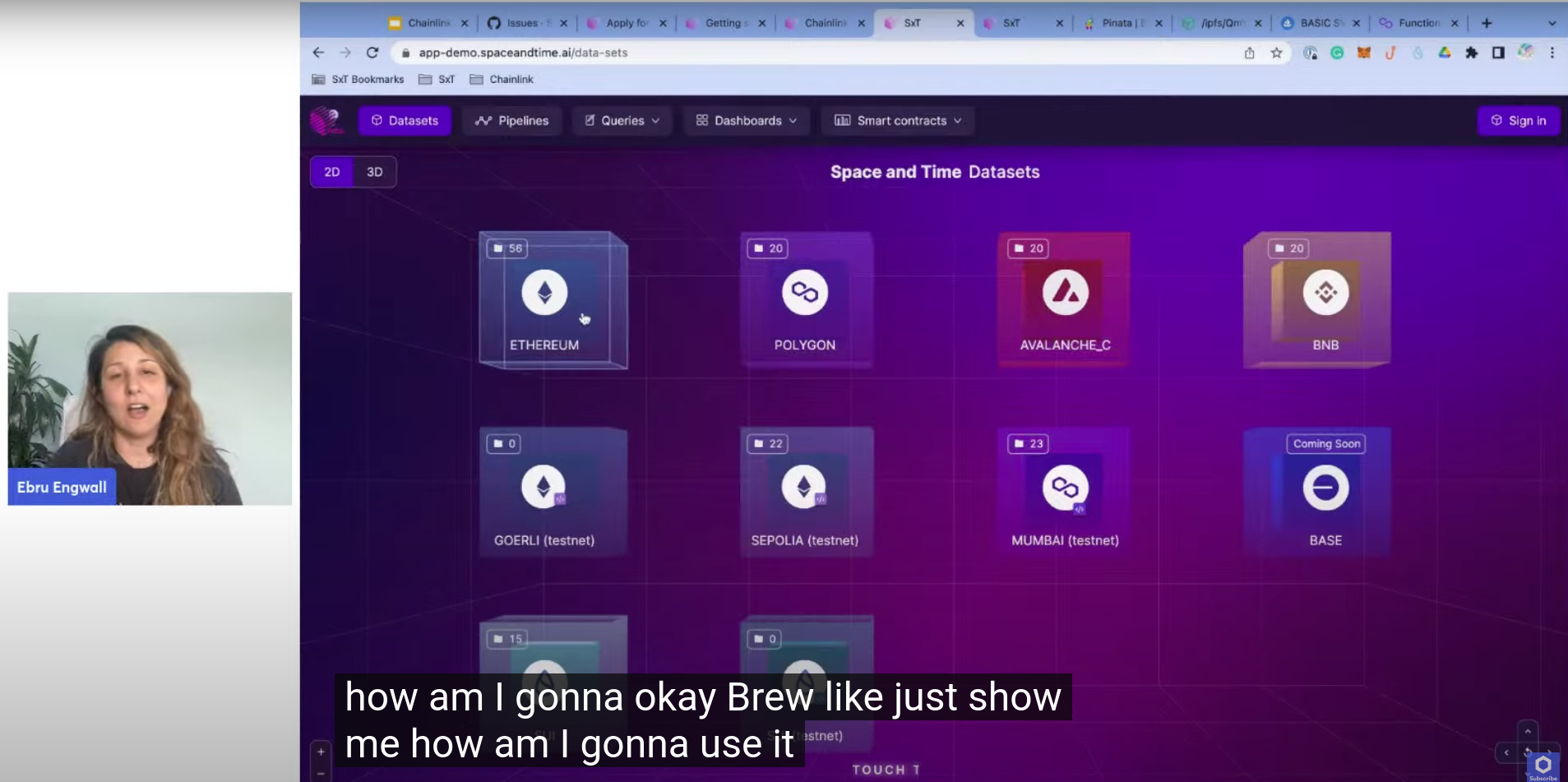Expand the Dashboards dropdown
Viewport: 1568px width, 782px height.
(747, 121)
